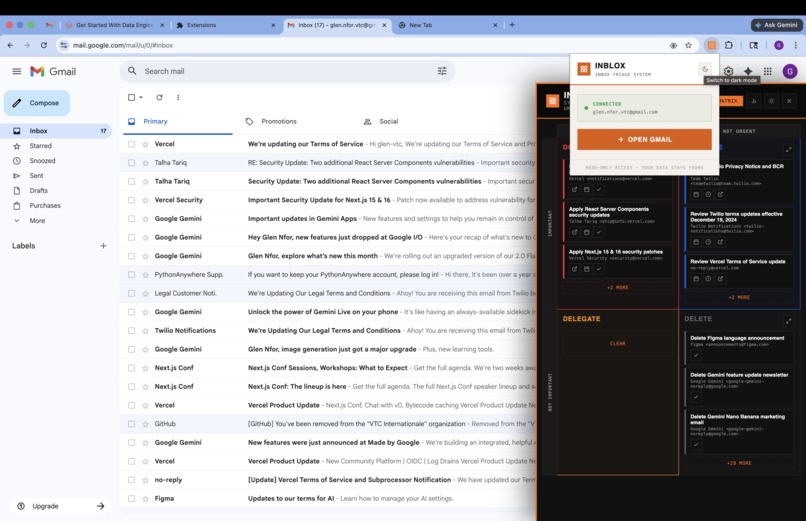Image resolution: width=806 pixels, height=521 pixels.
Task: Bookmark this page with the star icon
Action: [688, 45]
